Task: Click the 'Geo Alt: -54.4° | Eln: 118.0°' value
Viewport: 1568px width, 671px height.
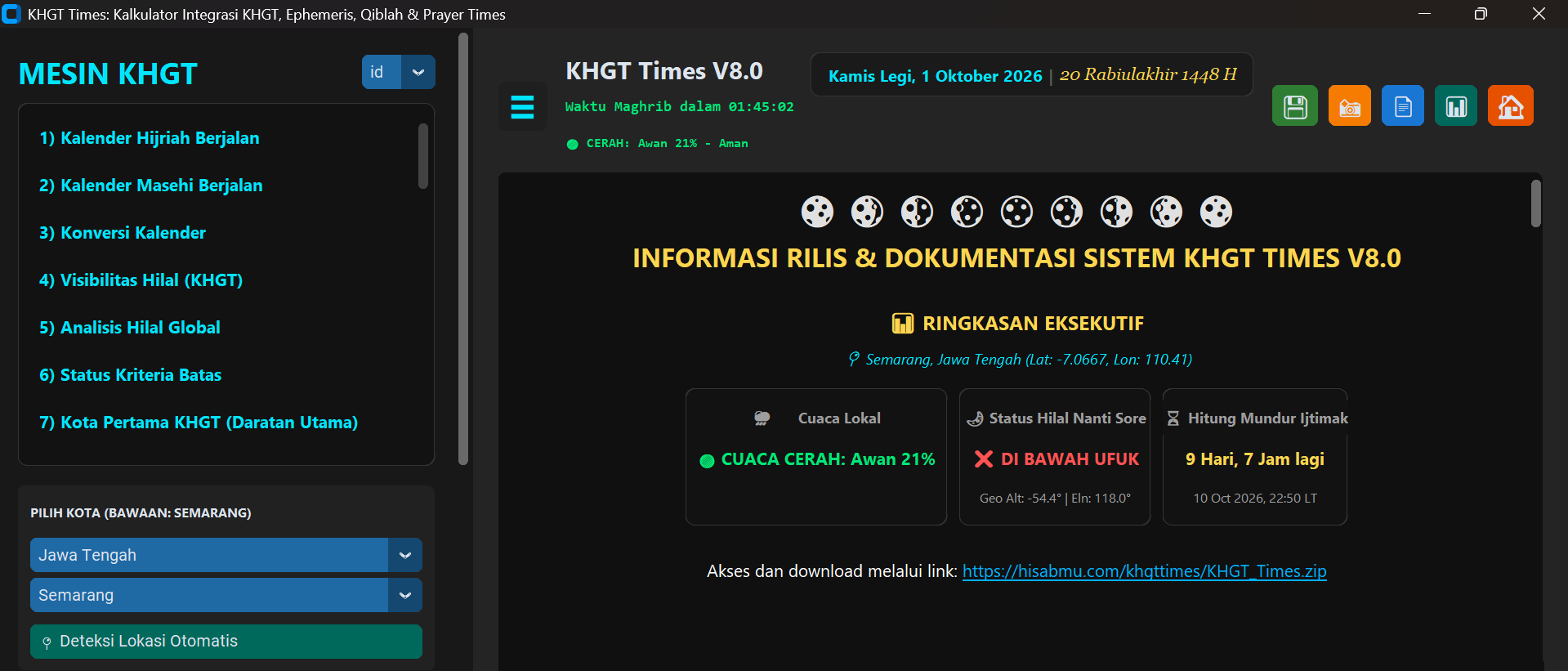Action: [x=1055, y=499]
